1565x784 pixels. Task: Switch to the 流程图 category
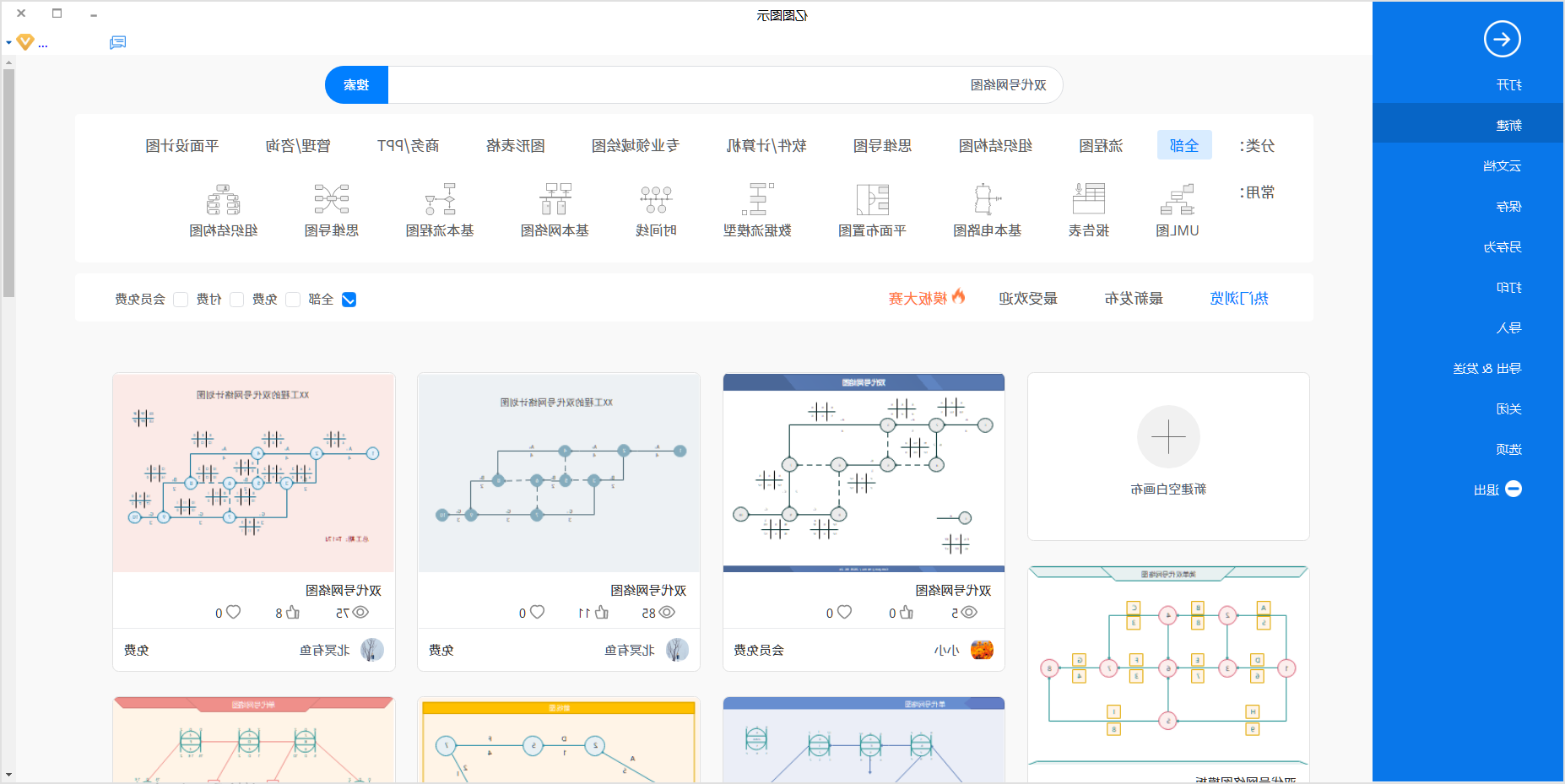(x=1101, y=145)
